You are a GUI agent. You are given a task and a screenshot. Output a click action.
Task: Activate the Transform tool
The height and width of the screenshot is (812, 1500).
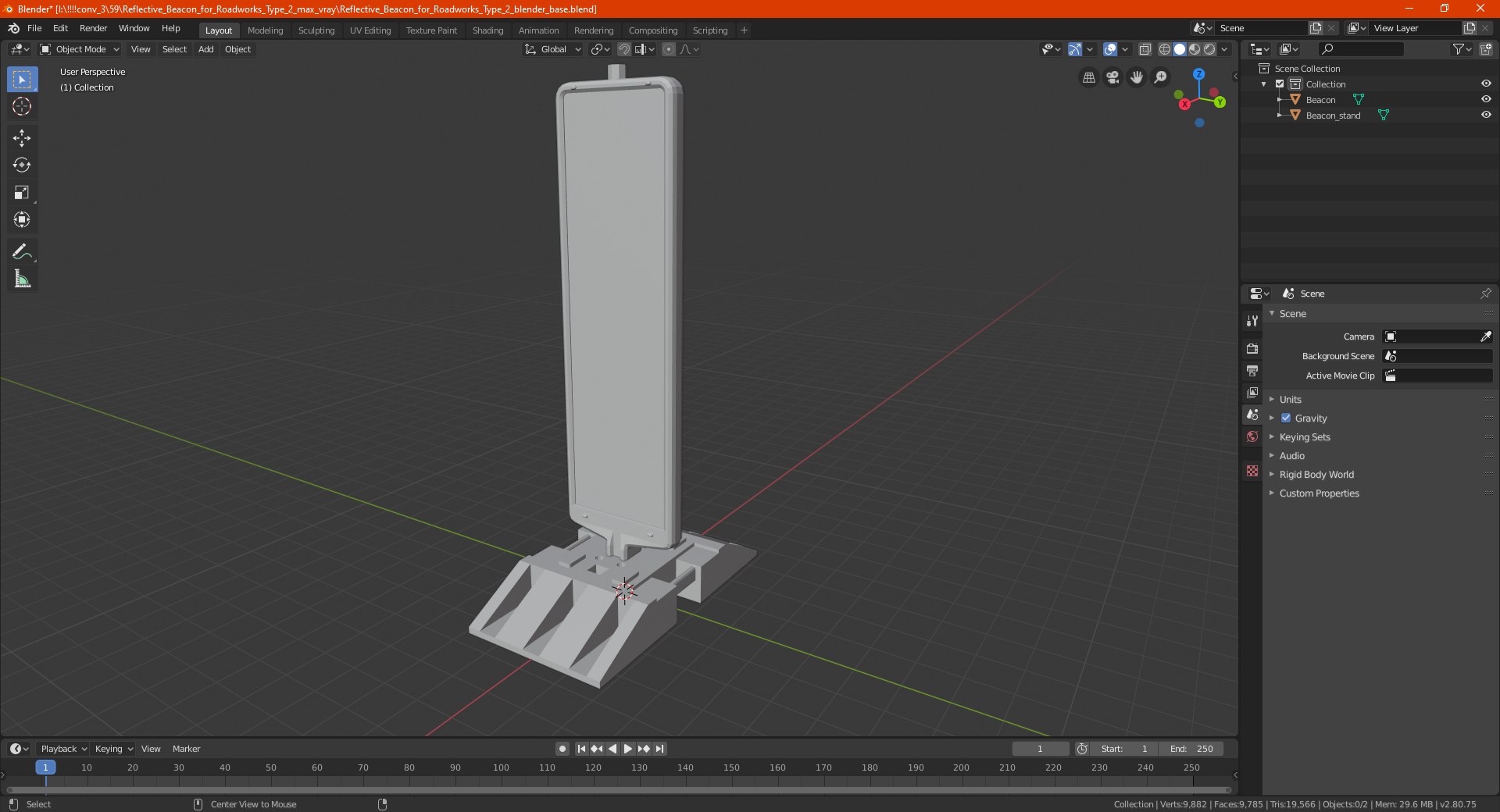point(22,219)
